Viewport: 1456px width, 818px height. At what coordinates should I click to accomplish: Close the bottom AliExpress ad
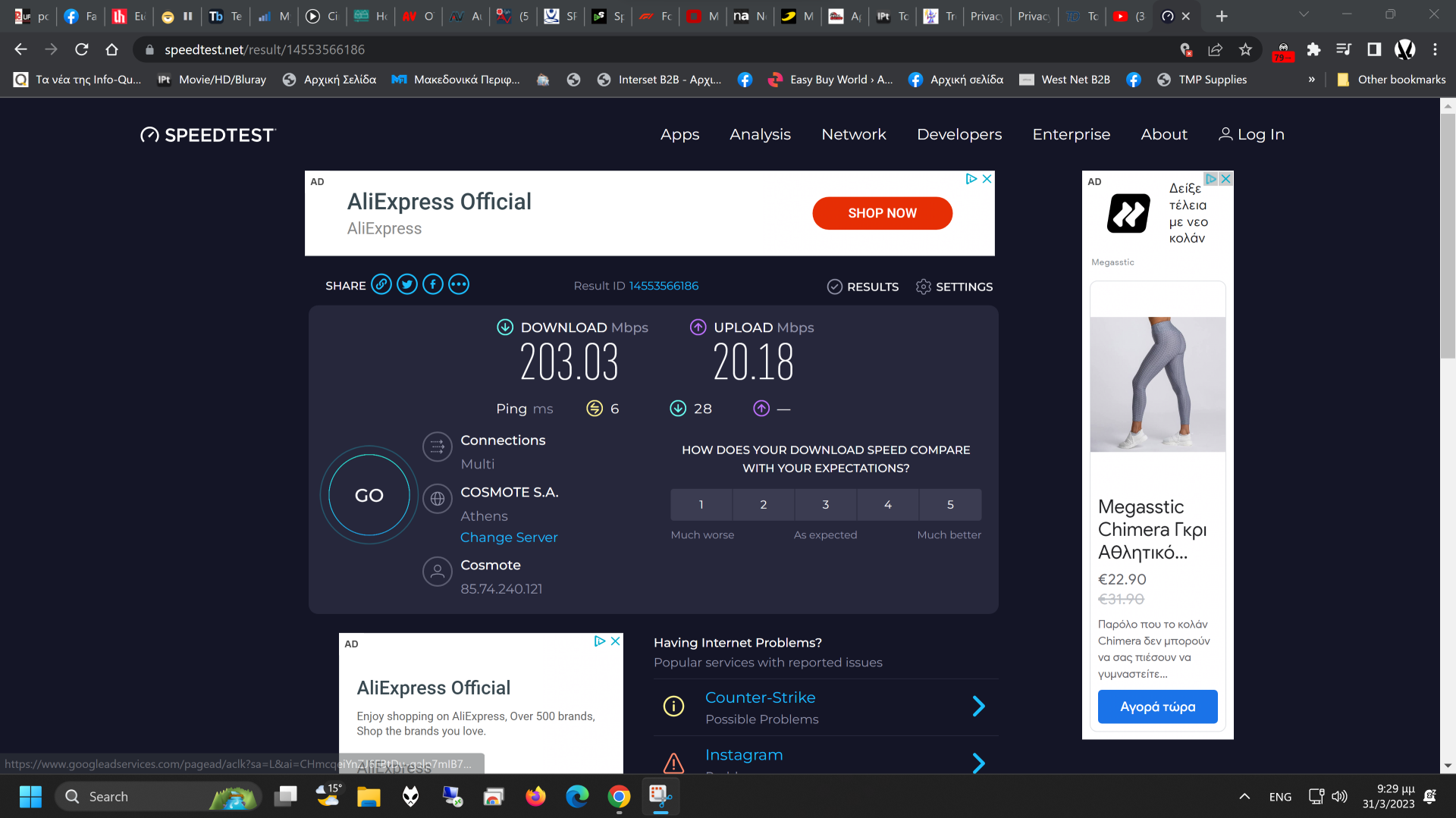pos(615,641)
